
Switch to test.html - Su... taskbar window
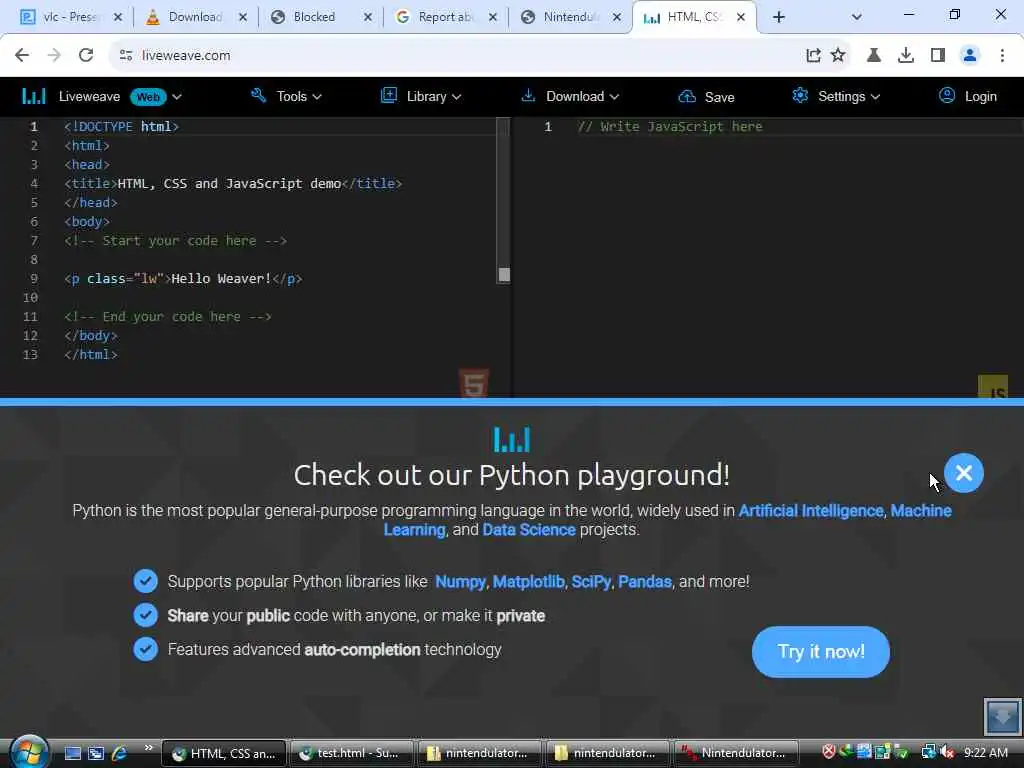click(351, 753)
